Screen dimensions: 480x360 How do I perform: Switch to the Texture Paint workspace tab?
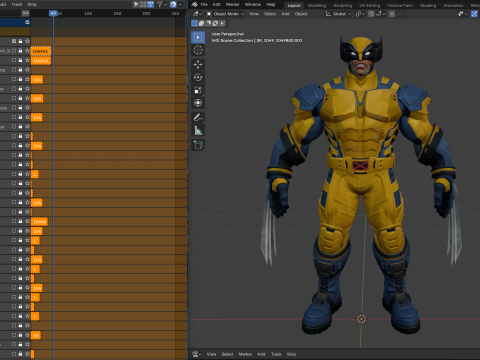click(x=400, y=5)
